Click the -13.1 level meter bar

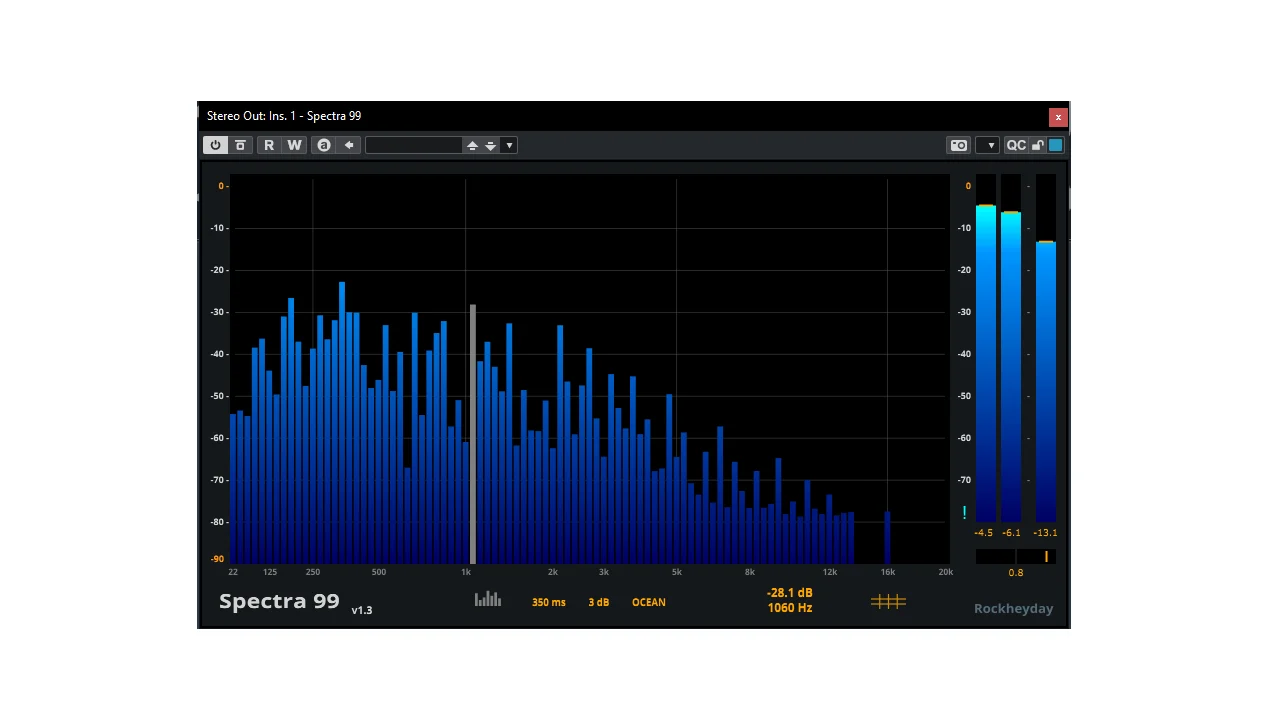1046,348
